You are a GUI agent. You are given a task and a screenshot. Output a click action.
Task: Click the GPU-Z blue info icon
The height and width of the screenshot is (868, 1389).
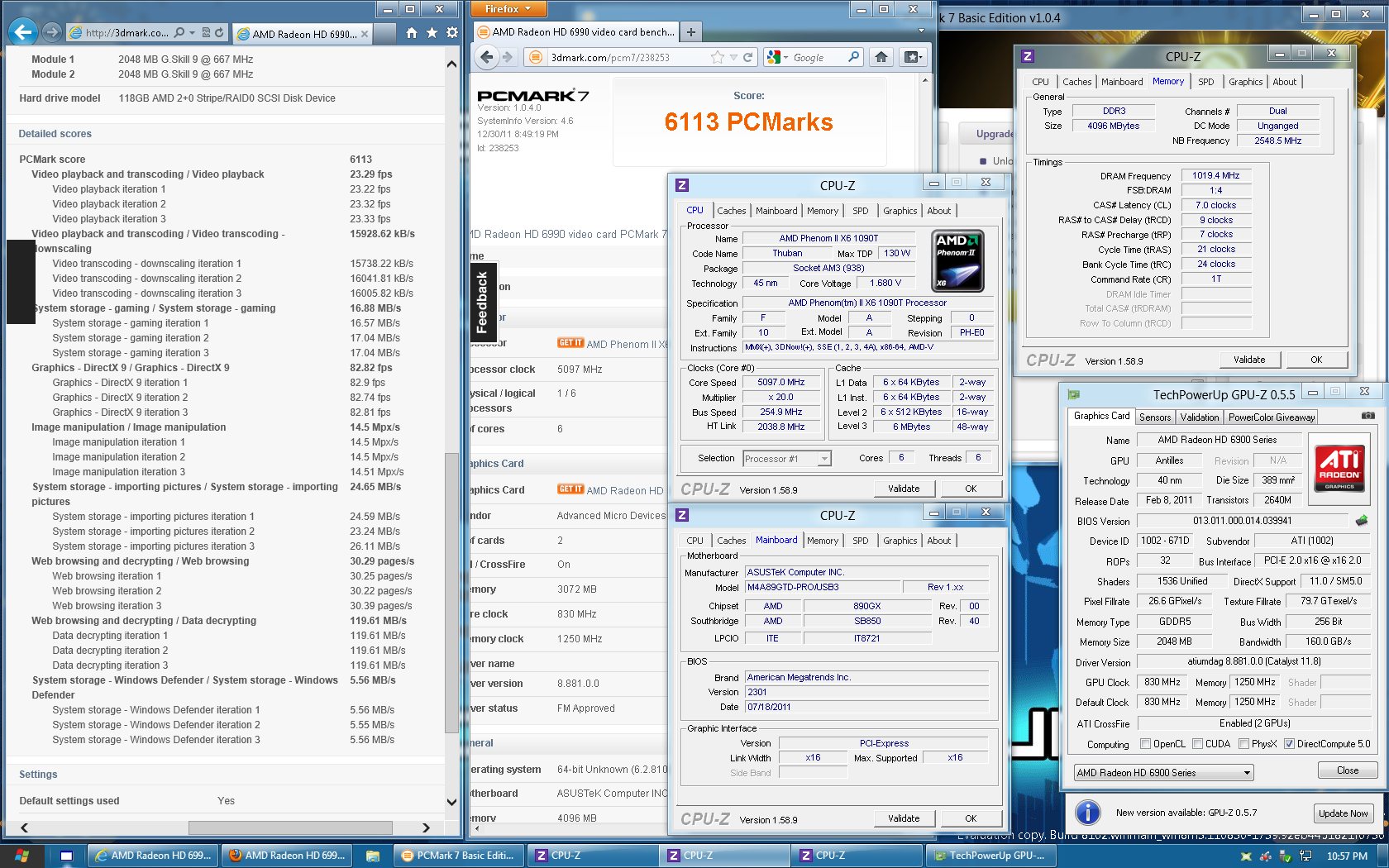1087,813
